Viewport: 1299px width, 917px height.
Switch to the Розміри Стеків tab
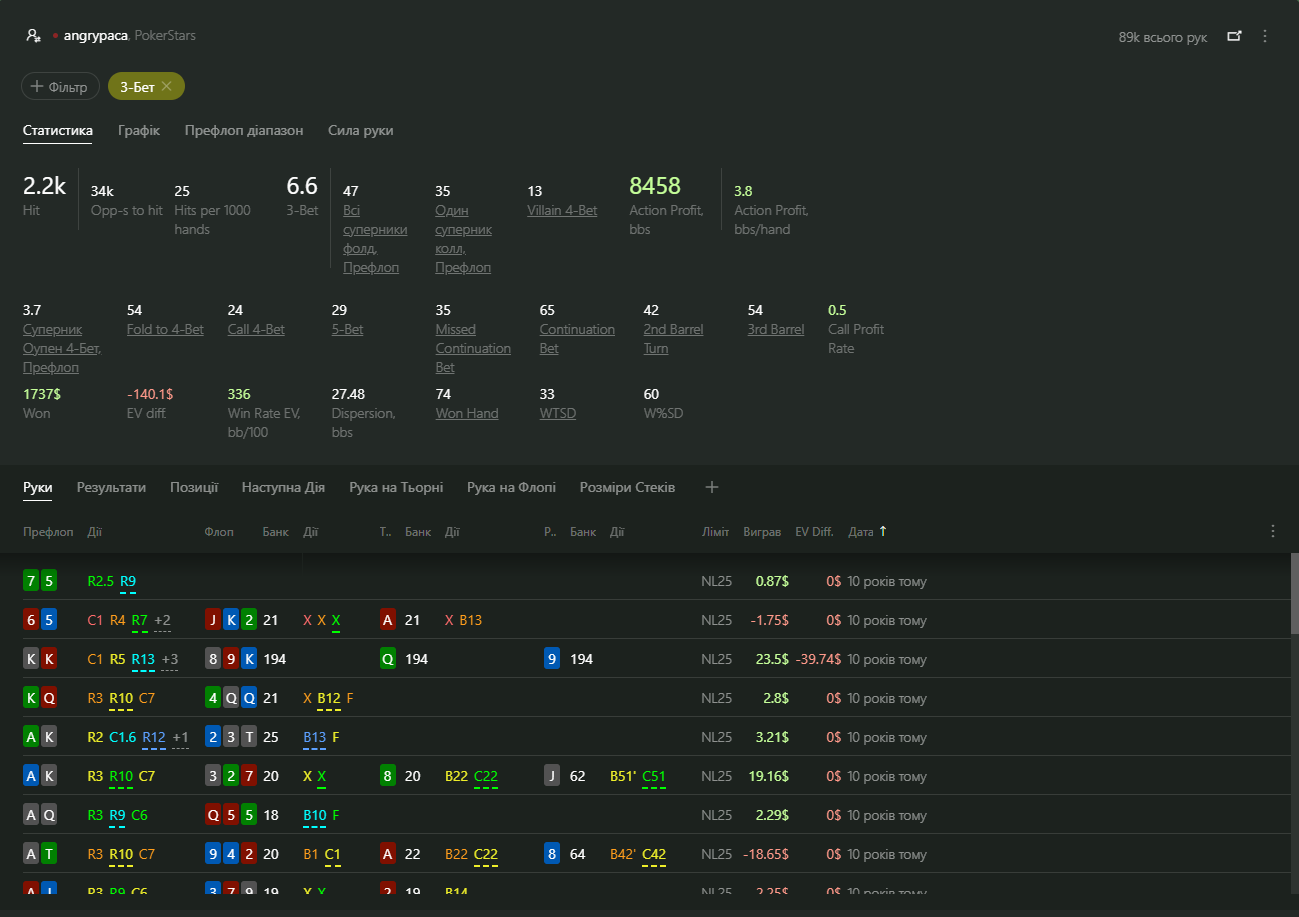[627, 487]
